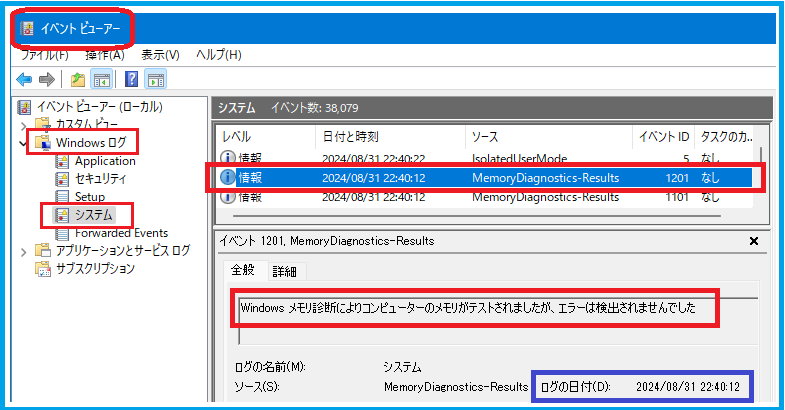
Task: Click the ログの日付 value 2024/08/31 22:40:12
Action: (x=687, y=387)
